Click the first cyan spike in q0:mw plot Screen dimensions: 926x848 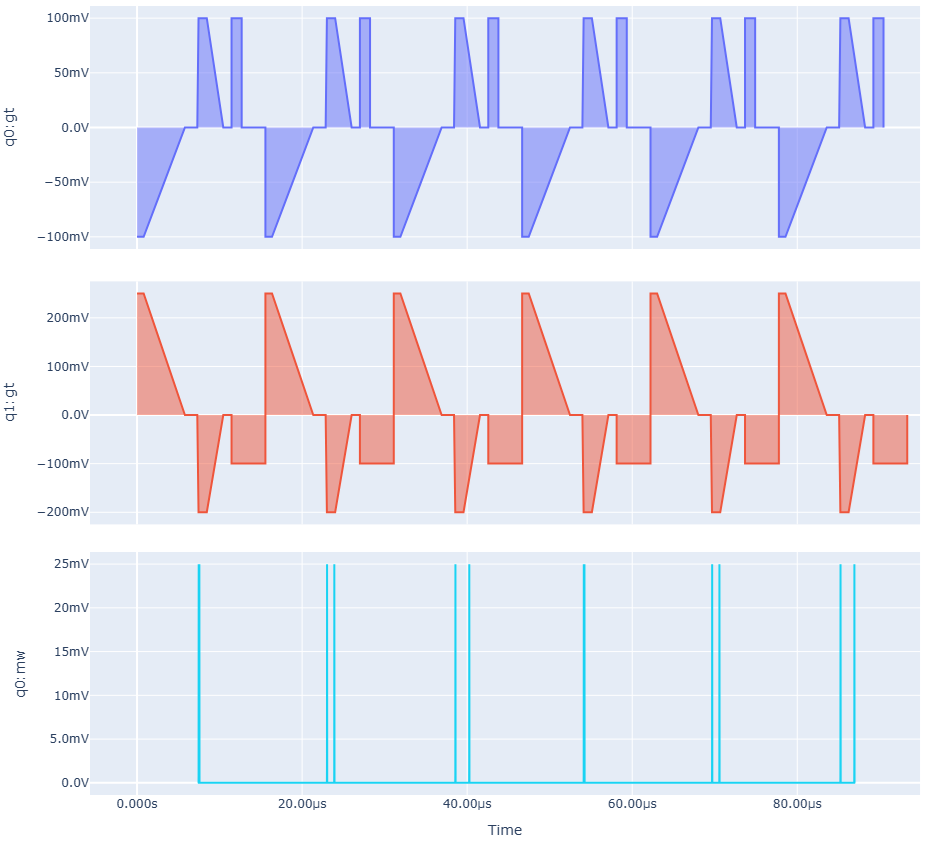pos(199,670)
